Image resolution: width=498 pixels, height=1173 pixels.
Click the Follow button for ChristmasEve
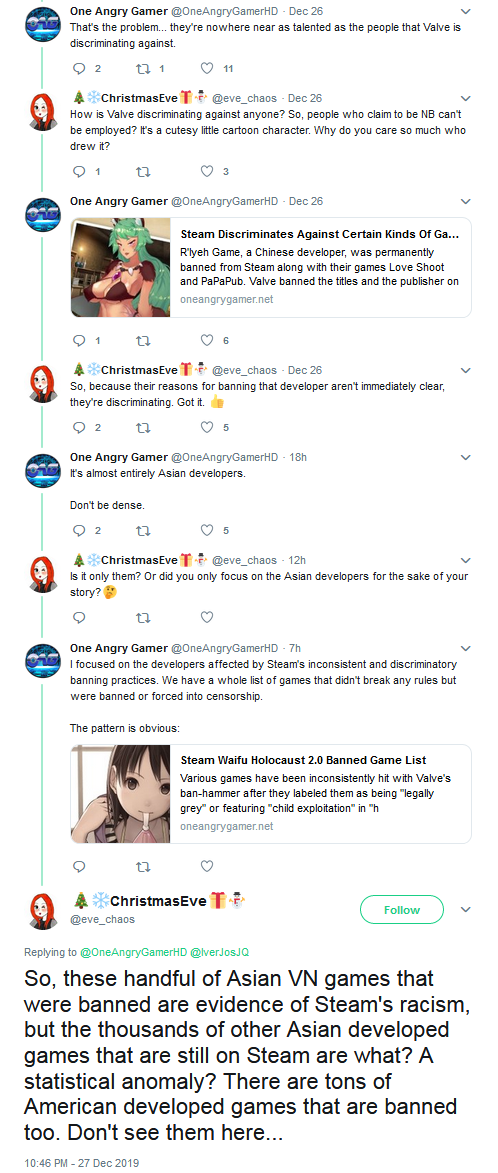pyautogui.click(x=402, y=910)
